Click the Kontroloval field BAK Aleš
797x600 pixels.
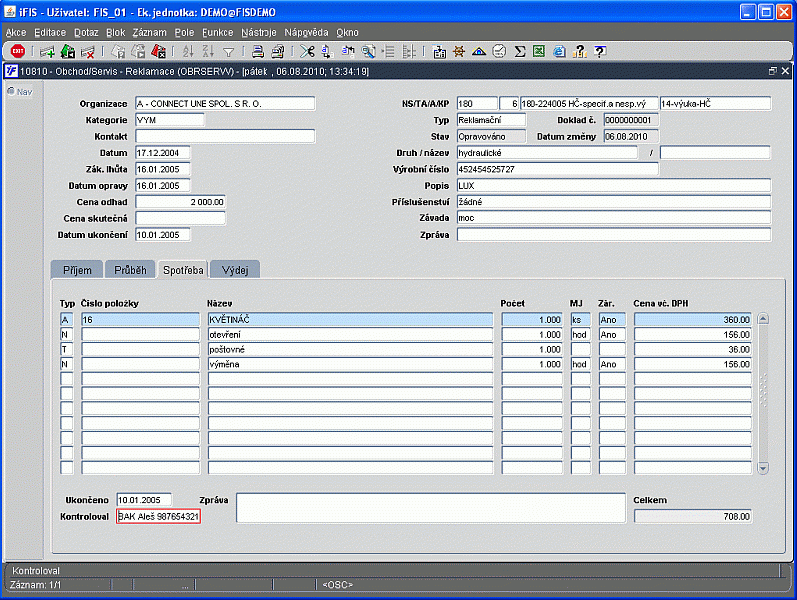pos(158,517)
